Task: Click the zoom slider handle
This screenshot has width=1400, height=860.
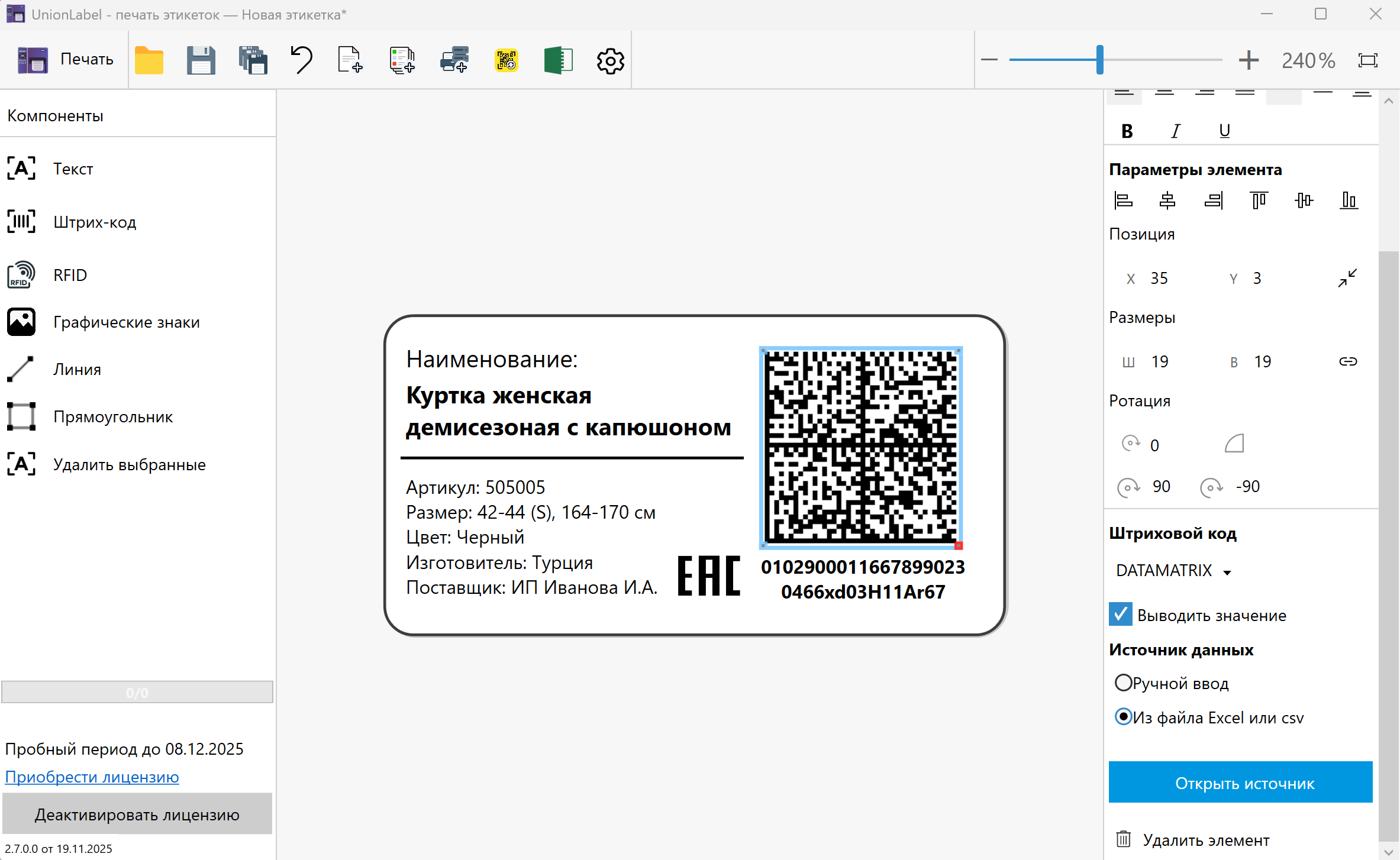Action: pos(1099,60)
